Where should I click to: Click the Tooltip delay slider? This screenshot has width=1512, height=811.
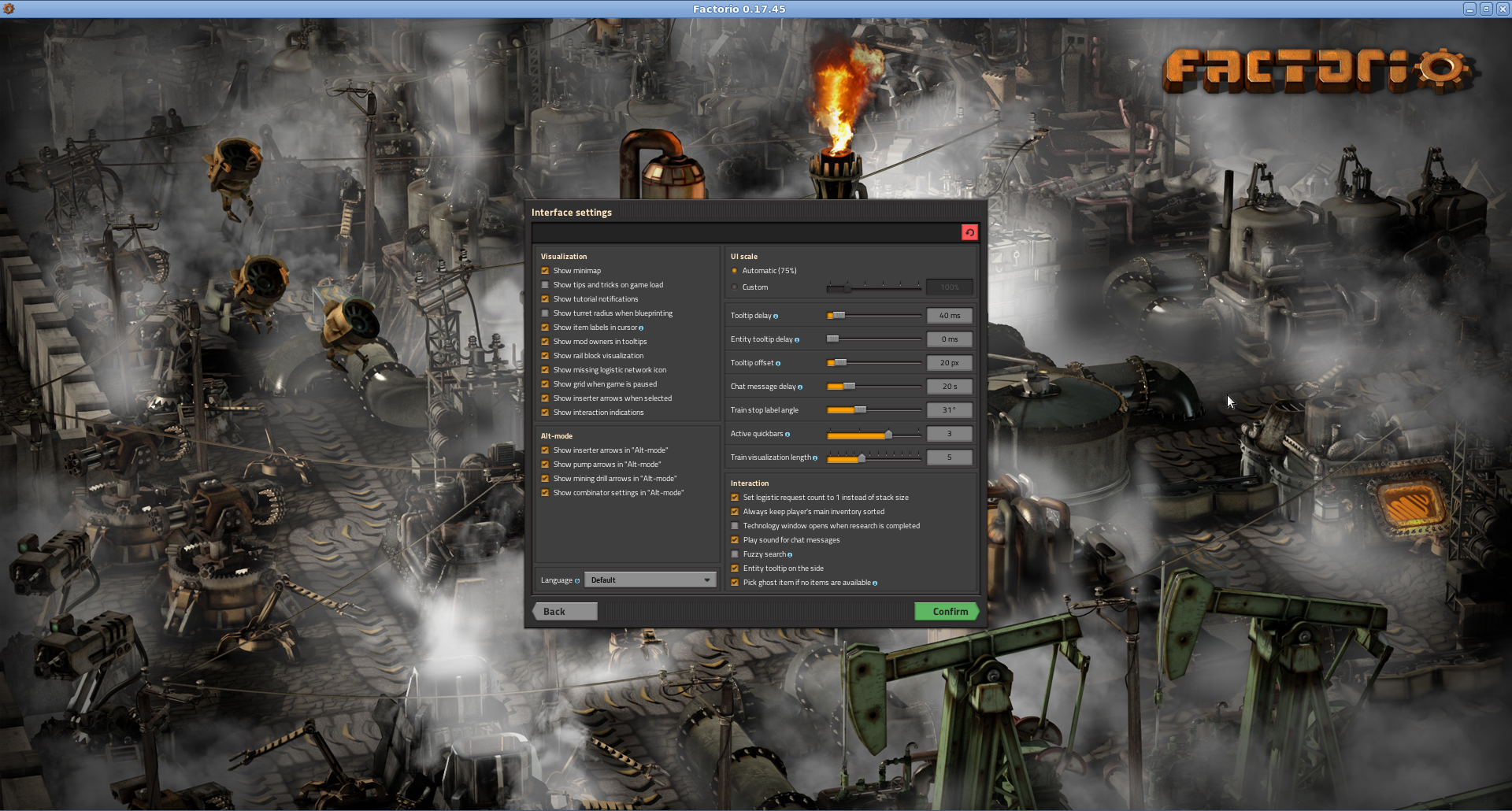(874, 316)
